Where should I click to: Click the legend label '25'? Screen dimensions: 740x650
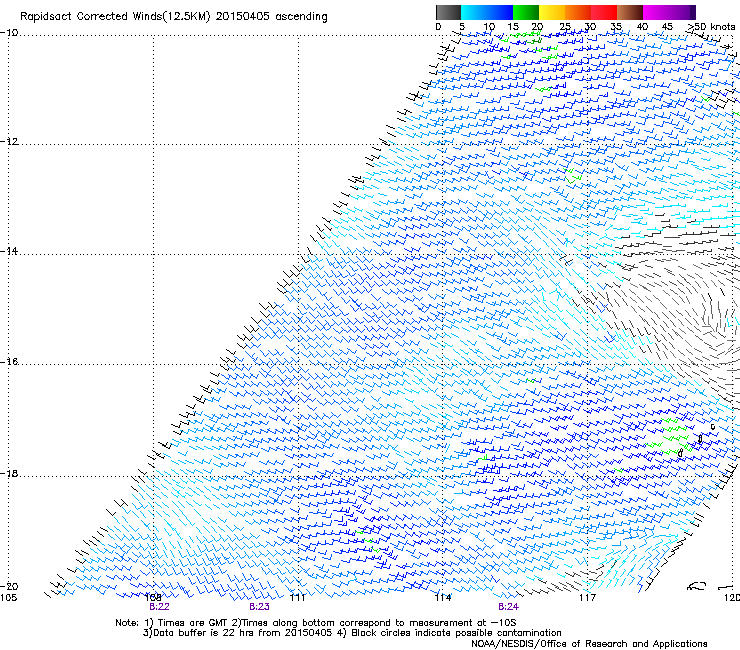click(565, 27)
